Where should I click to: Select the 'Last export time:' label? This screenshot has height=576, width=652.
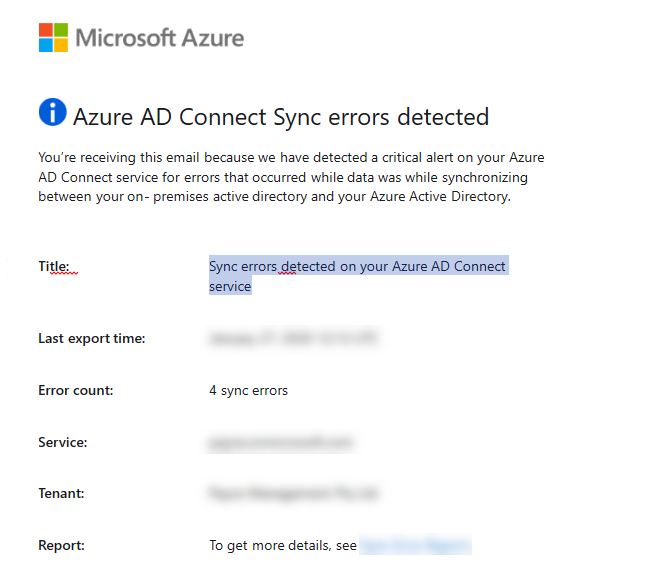[92, 338]
